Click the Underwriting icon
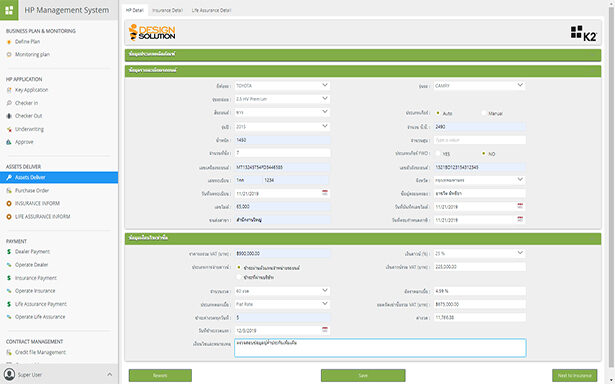The height and width of the screenshot is (384, 615). click(9, 129)
